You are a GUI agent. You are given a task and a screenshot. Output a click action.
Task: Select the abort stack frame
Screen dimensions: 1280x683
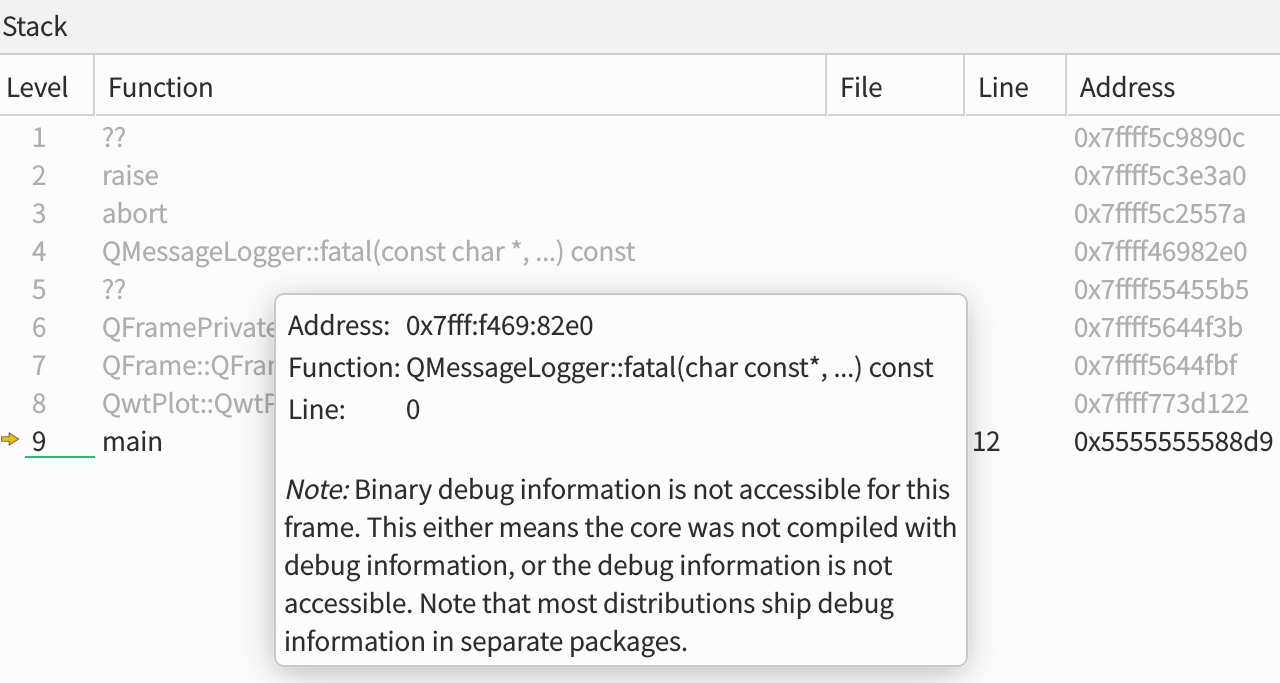[x=134, y=214]
